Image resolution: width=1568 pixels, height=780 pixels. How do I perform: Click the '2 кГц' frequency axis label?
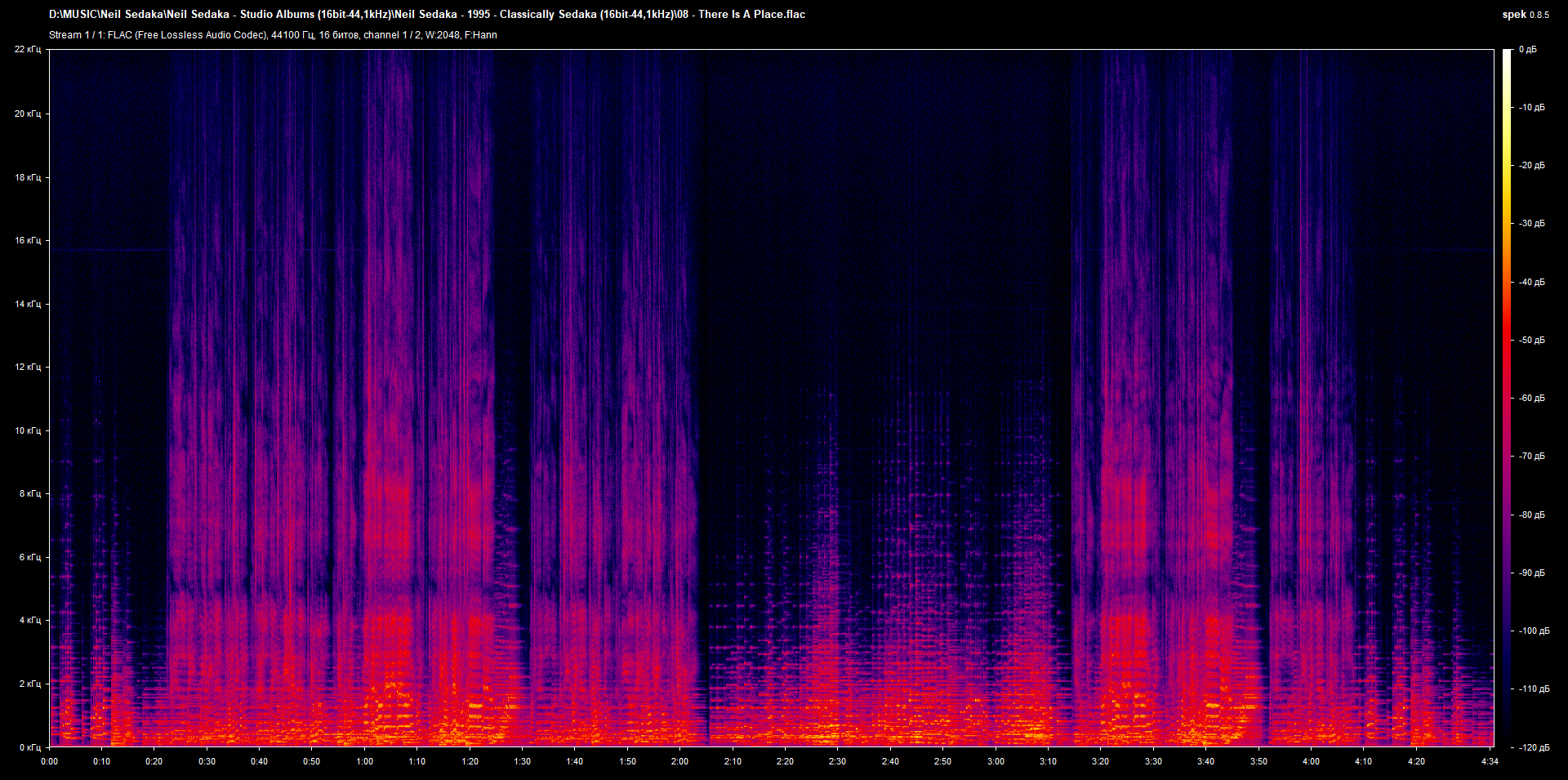coord(30,684)
